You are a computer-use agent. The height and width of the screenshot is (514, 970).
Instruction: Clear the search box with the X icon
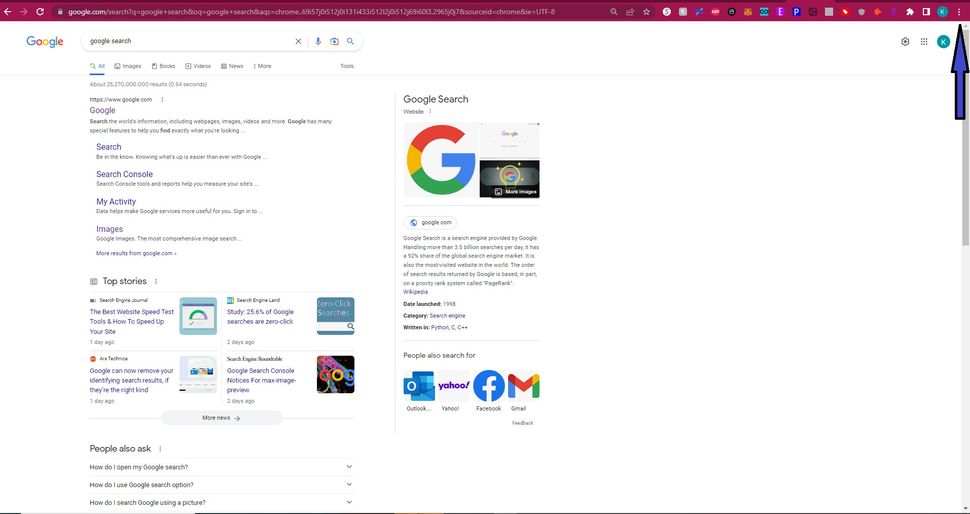pyautogui.click(x=298, y=41)
